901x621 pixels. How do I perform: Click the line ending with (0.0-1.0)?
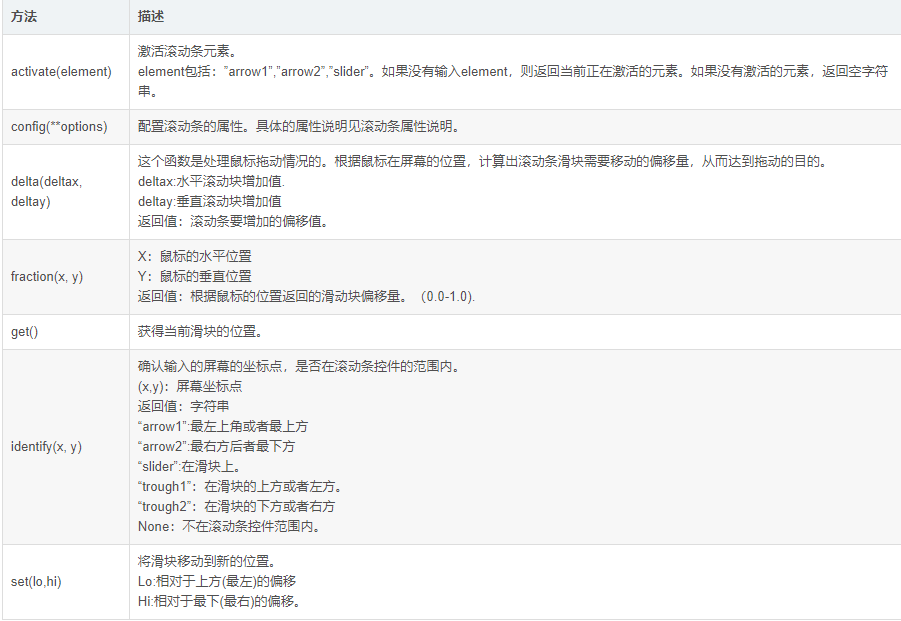point(306,297)
